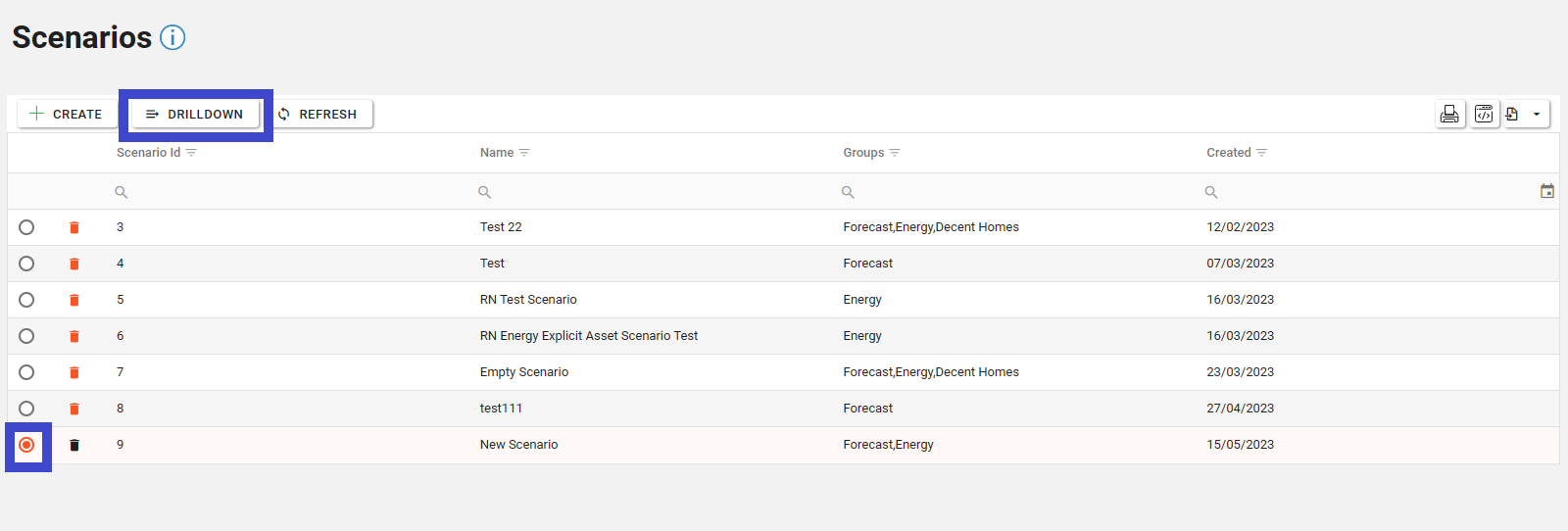Click the export file icon
The height and width of the screenshot is (531, 1568).
click(x=1512, y=114)
